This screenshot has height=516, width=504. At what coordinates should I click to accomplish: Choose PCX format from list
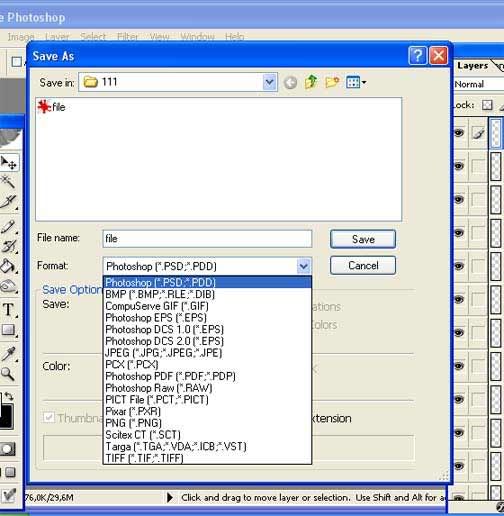(207, 364)
